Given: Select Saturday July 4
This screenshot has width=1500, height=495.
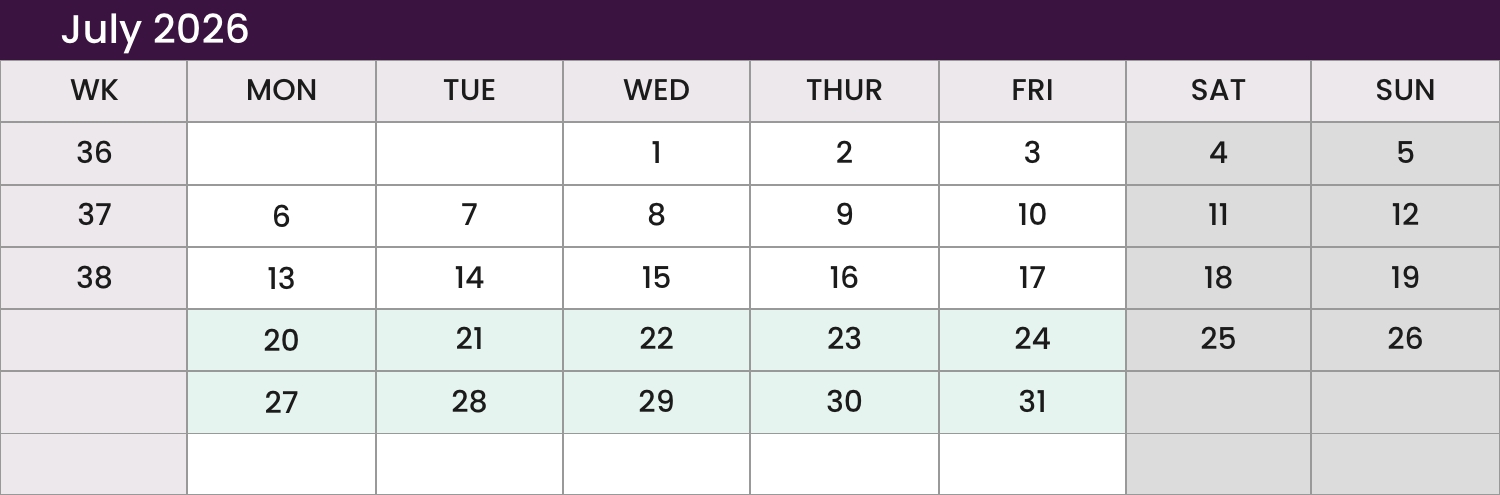Looking at the screenshot, I should pyautogui.click(x=1218, y=154).
